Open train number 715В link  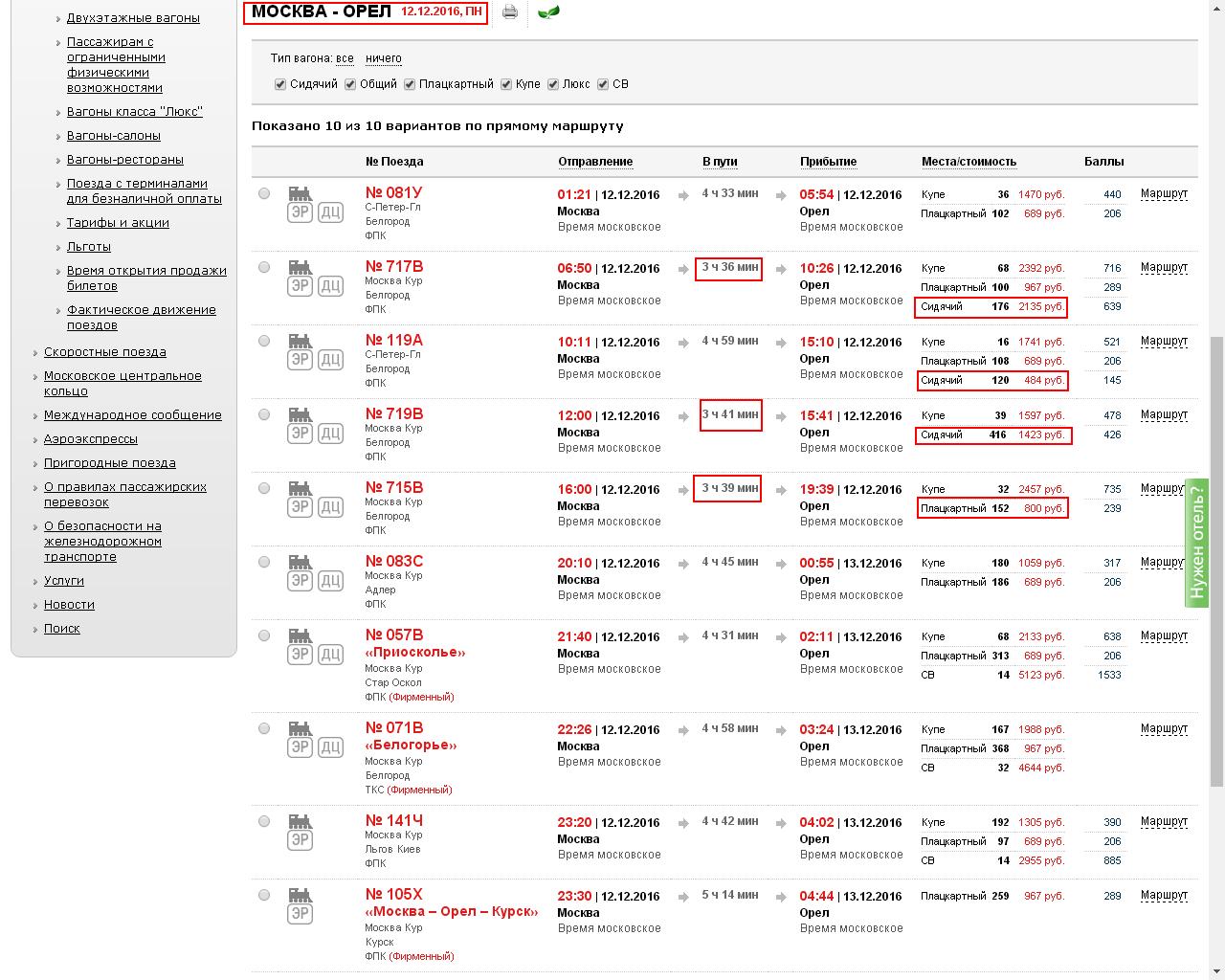[x=394, y=488]
